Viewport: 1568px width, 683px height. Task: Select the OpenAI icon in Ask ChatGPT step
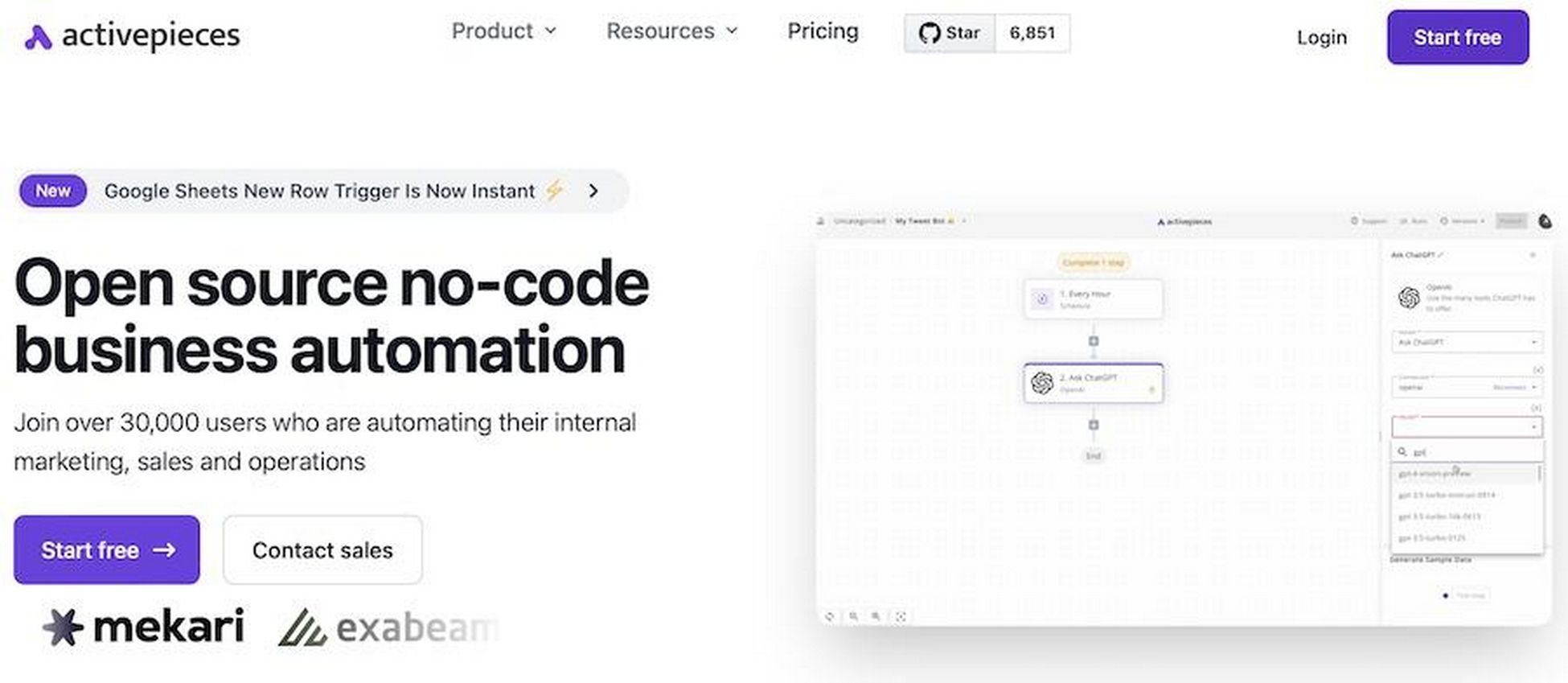[1042, 383]
